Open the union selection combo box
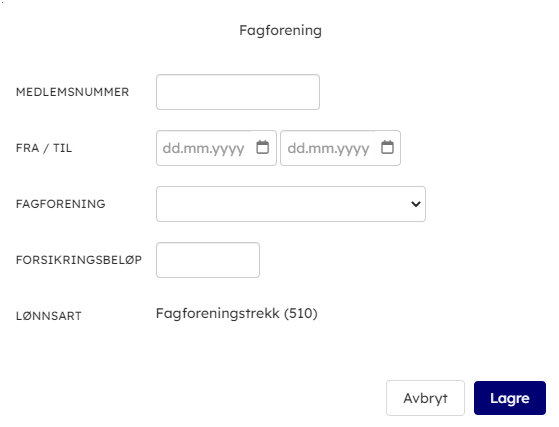 pyautogui.click(x=291, y=204)
